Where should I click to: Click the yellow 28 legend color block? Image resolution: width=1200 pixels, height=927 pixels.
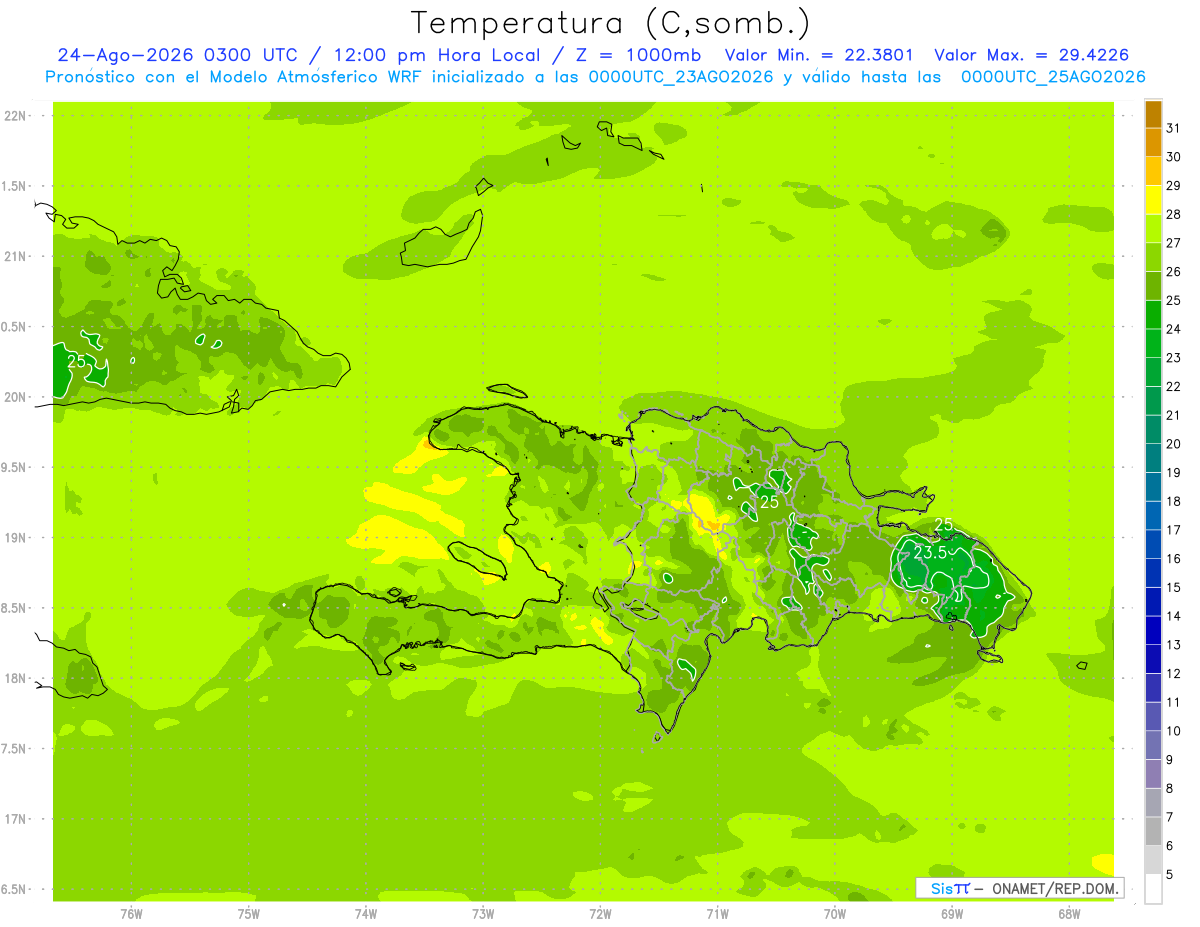1153,201
